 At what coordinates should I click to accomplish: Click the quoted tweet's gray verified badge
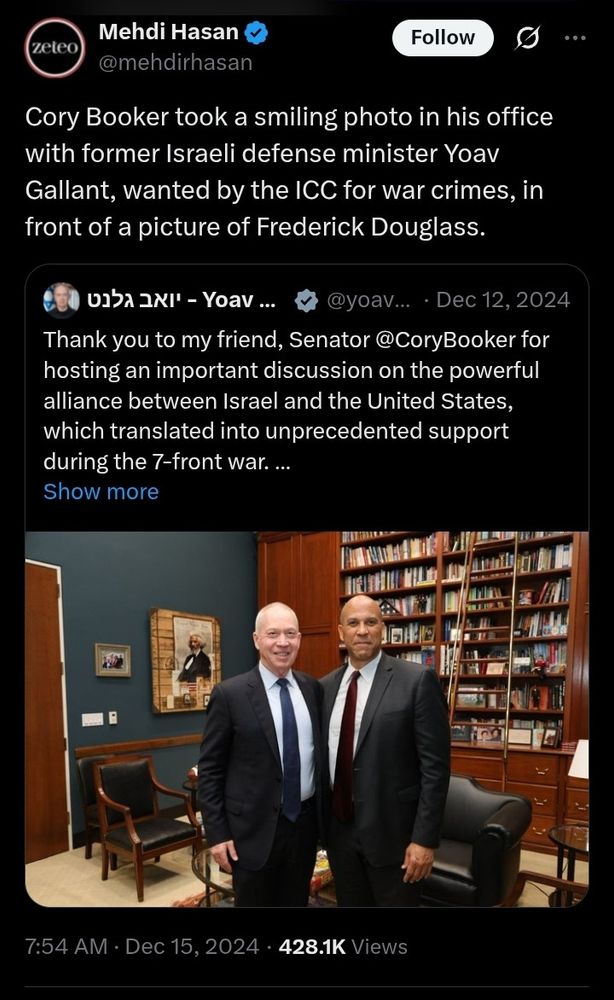307,300
